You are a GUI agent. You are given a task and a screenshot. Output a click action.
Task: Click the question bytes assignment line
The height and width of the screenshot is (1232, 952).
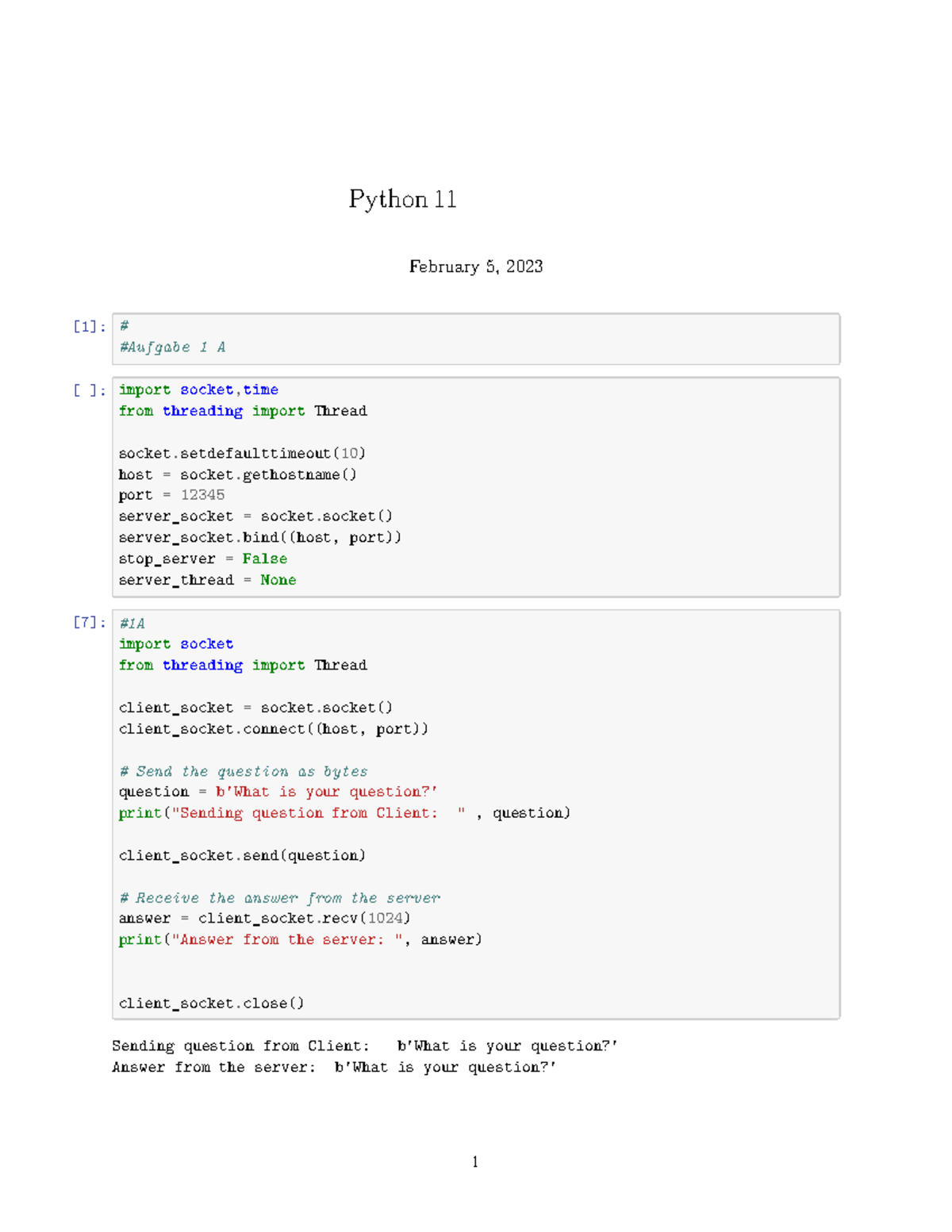(x=279, y=791)
